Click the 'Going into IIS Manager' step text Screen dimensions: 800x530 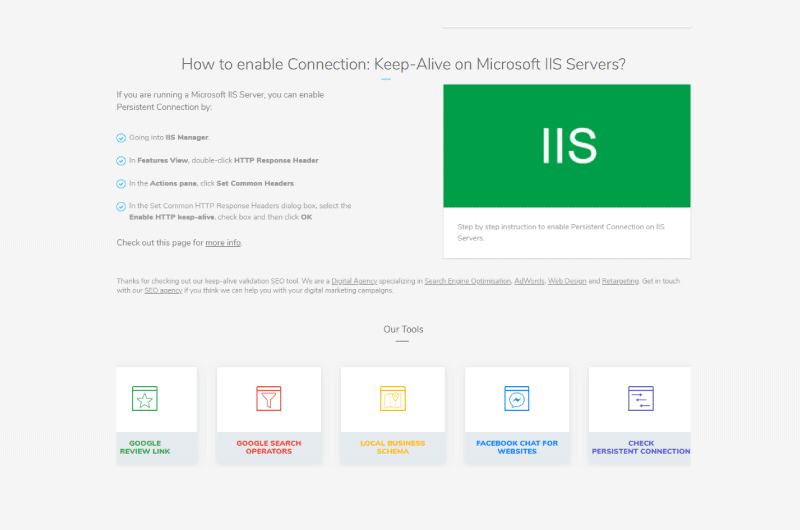169,138
